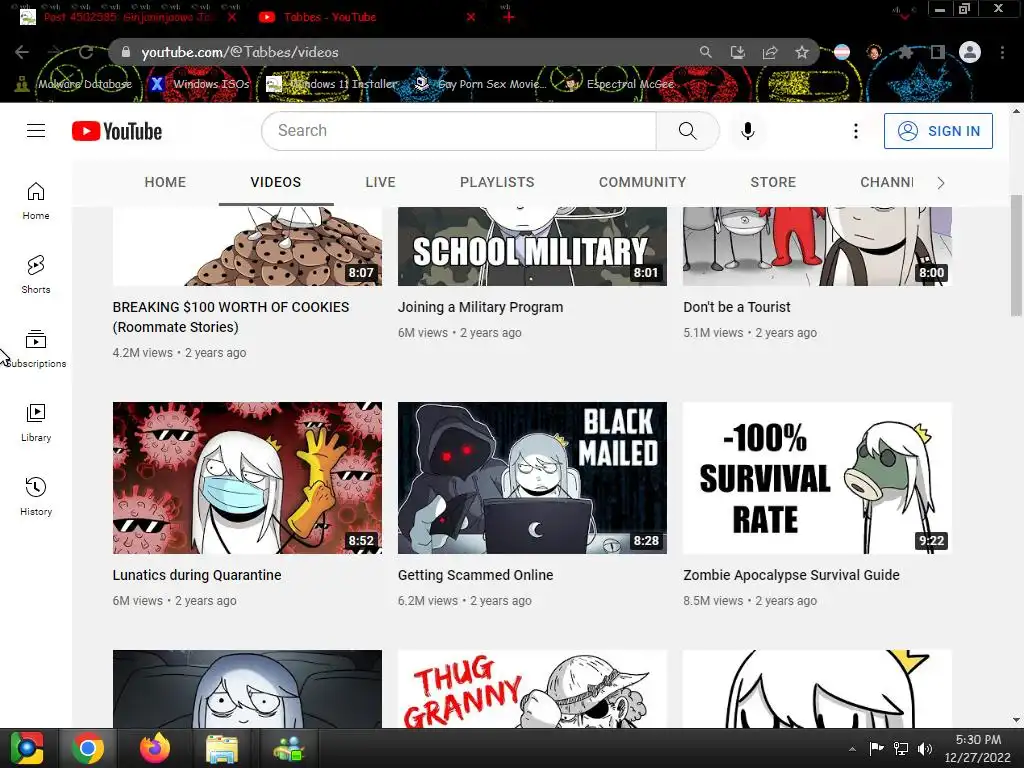The image size is (1024, 768).
Task: Click the install/download icon in address bar
Action: click(x=737, y=52)
